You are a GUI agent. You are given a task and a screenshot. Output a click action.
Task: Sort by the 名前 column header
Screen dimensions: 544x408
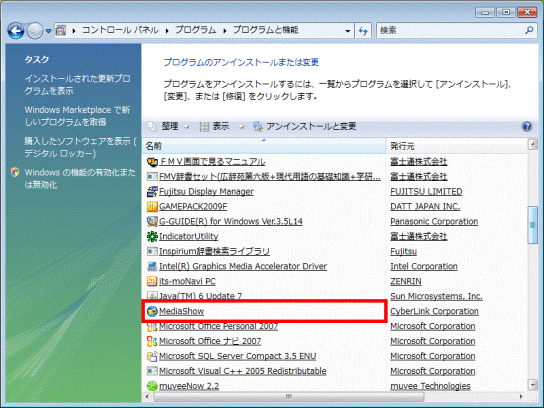[x=264, y=146]
